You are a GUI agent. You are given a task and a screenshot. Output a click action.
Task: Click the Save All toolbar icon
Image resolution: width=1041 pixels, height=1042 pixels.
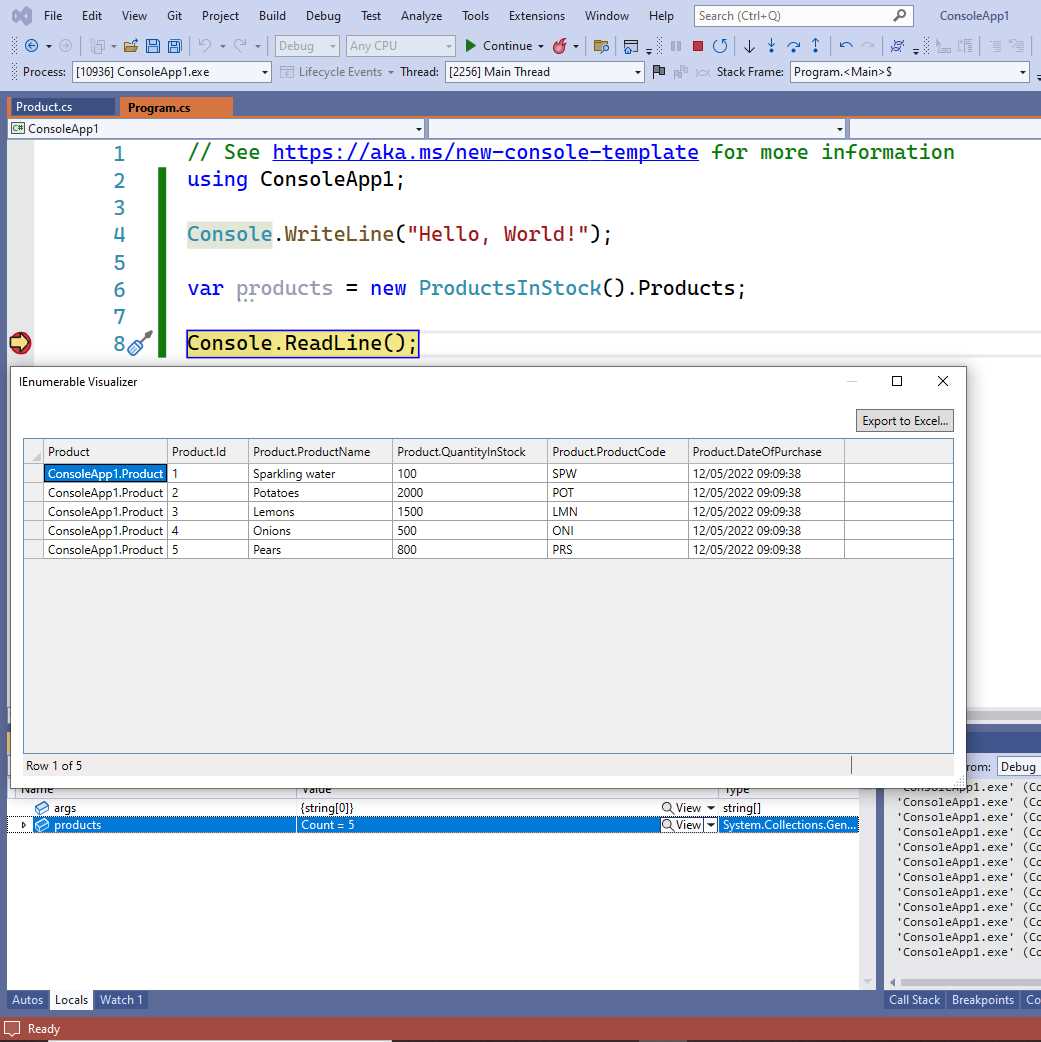coord(175,46)
